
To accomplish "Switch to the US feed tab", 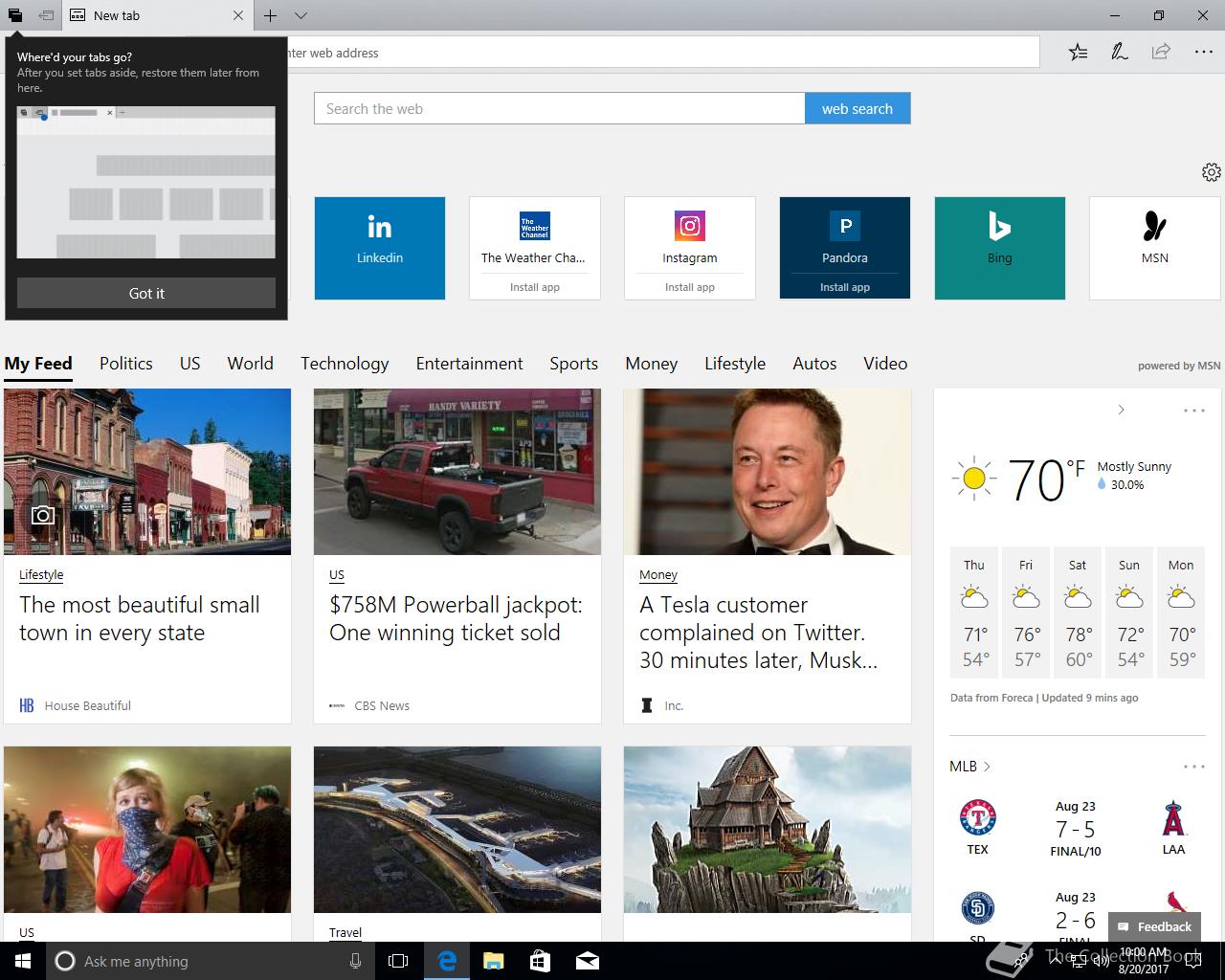I will coord(190,364).
